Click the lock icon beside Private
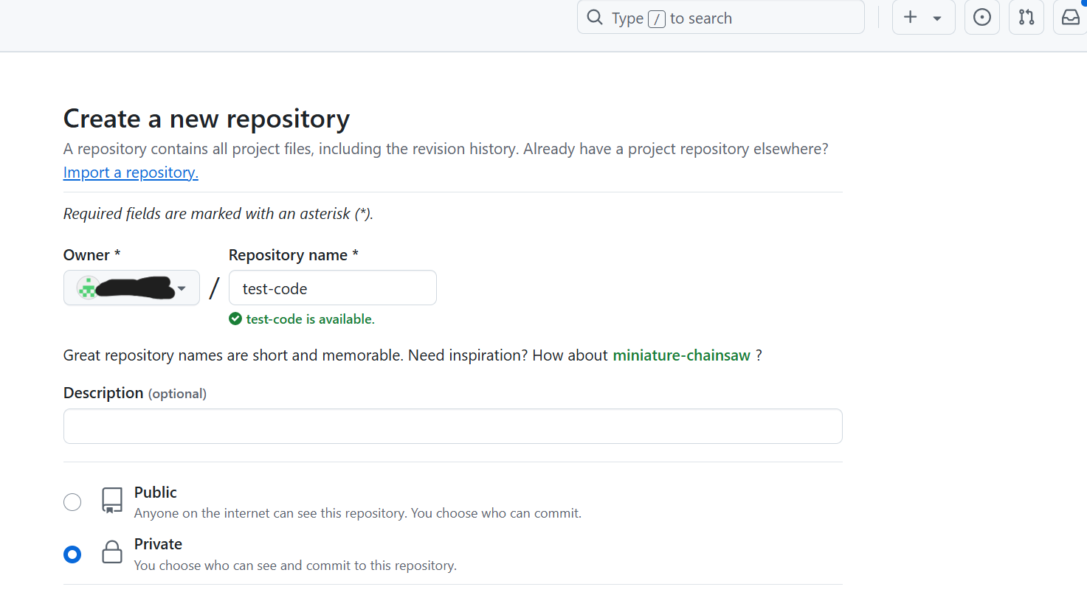The width and height of the screenshot is (1087, 598). click(111, 553)
